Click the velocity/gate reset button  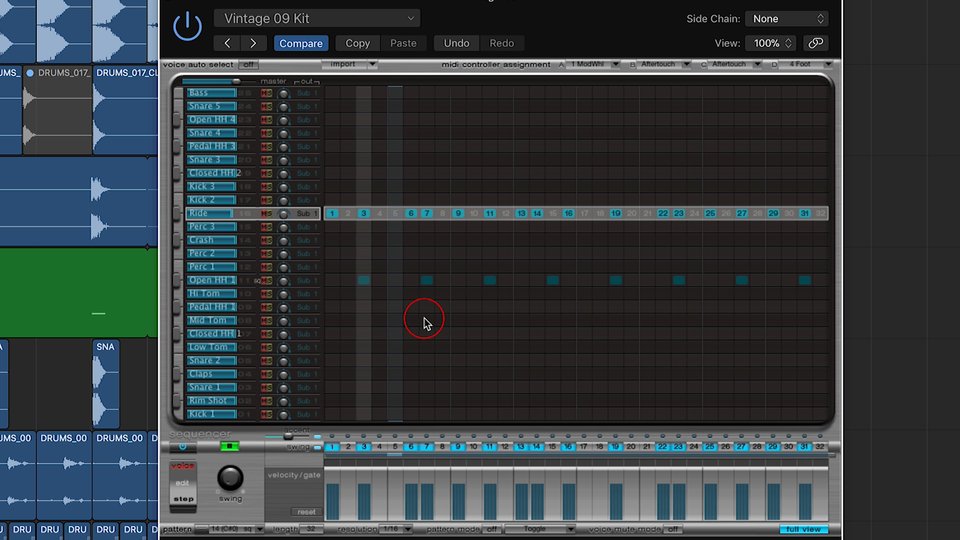[306, 512]
